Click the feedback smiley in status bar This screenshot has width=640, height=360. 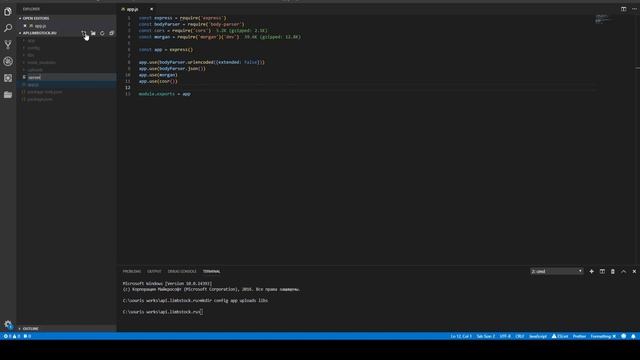[x=623, y=336]
